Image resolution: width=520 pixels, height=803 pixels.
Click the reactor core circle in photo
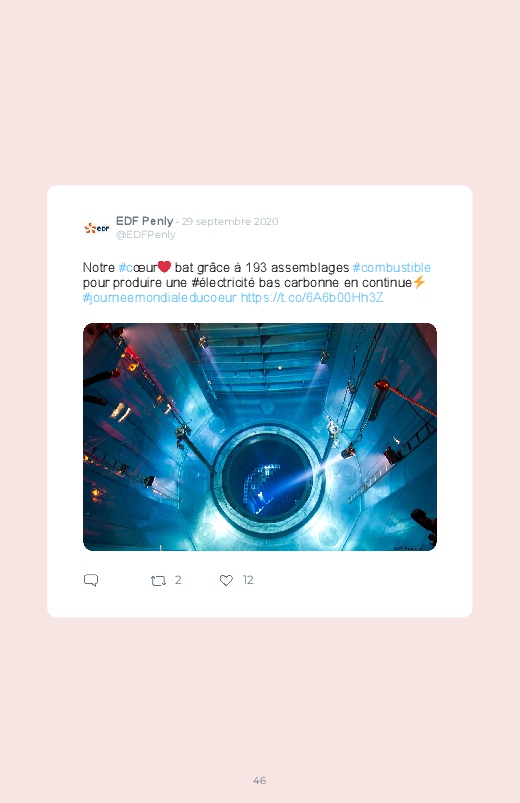click(x=268, y=479)
